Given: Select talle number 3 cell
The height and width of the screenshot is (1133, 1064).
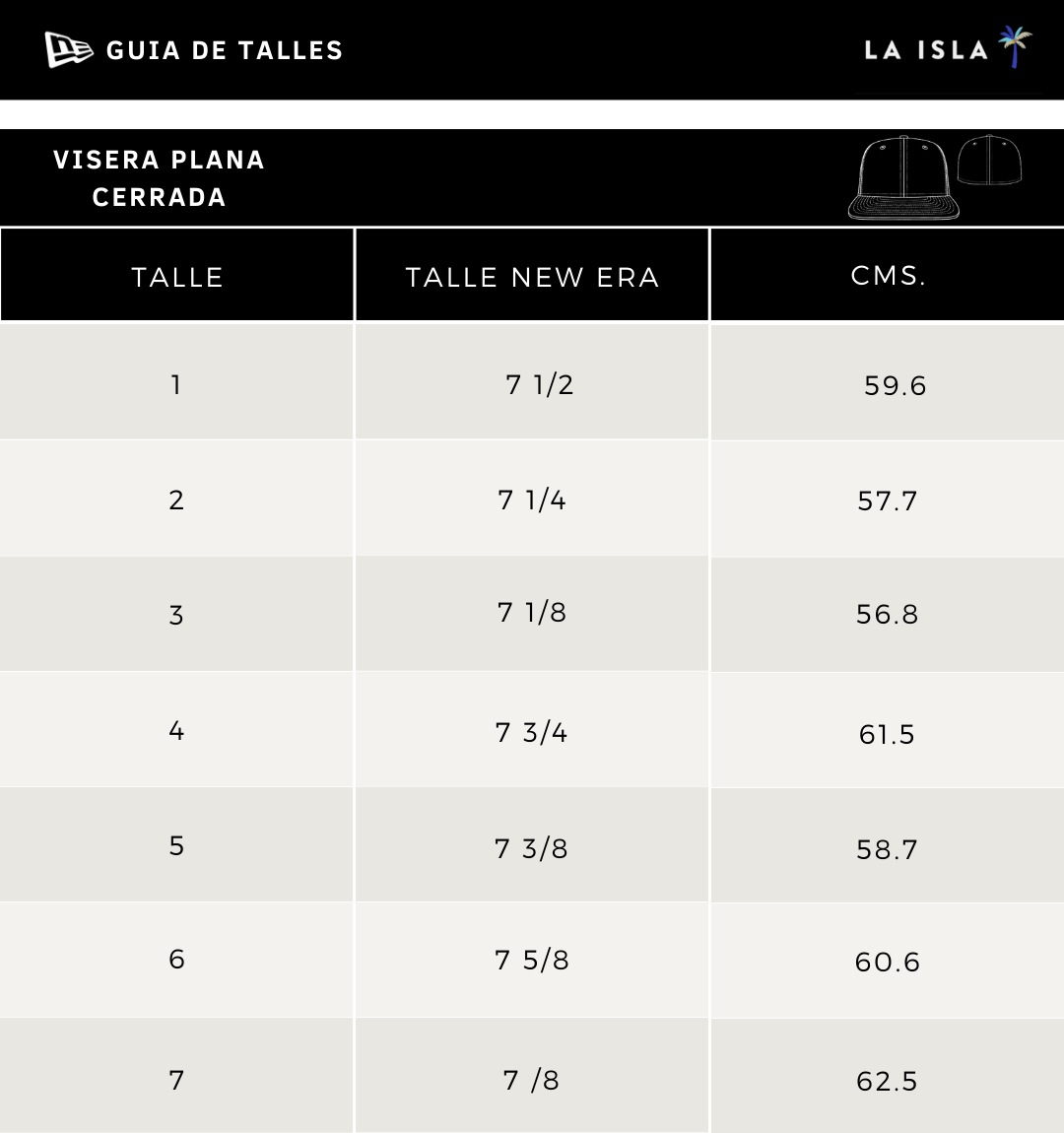Looking at the screenshot, I should [177, 614].
